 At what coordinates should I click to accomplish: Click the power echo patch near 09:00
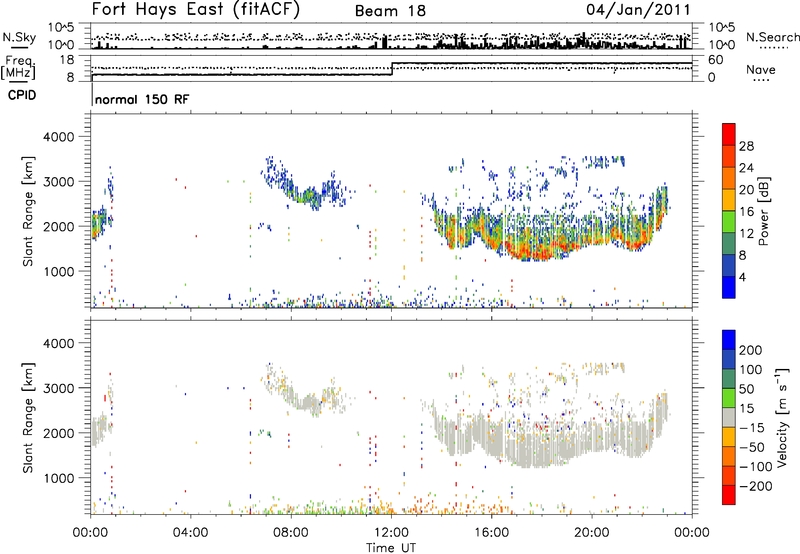coord(309,196)
